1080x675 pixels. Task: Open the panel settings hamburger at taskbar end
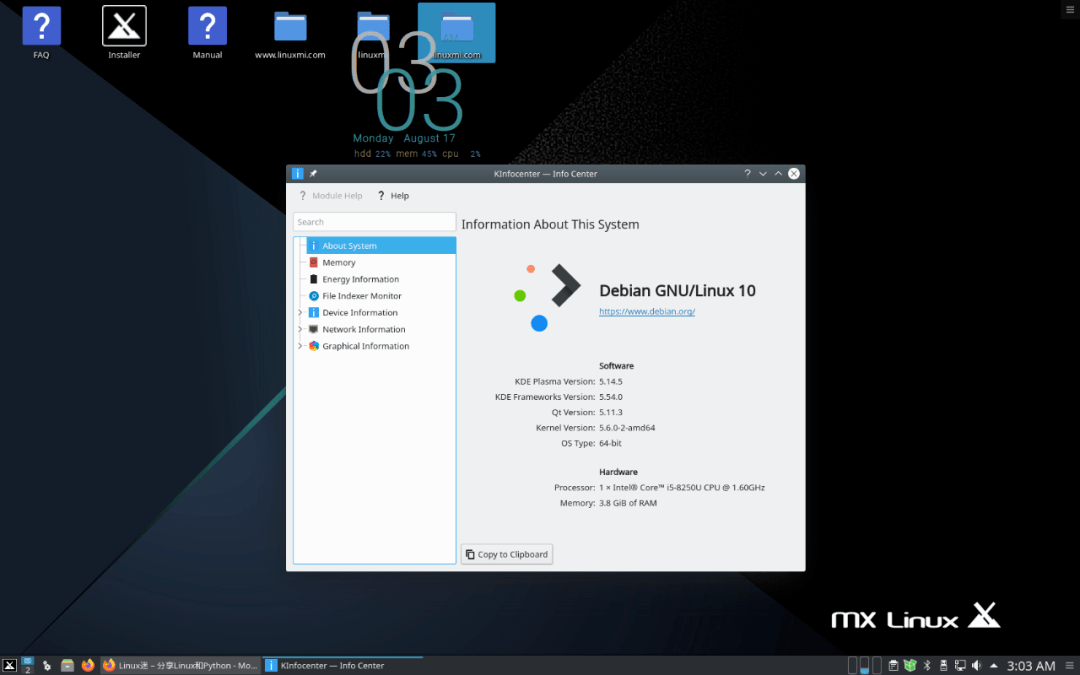[x=1070, y=665]
